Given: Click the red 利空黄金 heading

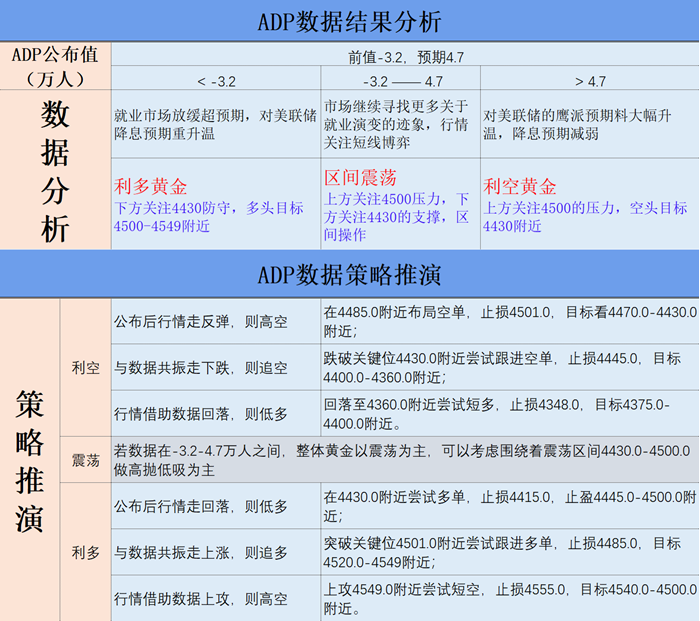Looking at the screenshot, I should click(x=520, y=187).
